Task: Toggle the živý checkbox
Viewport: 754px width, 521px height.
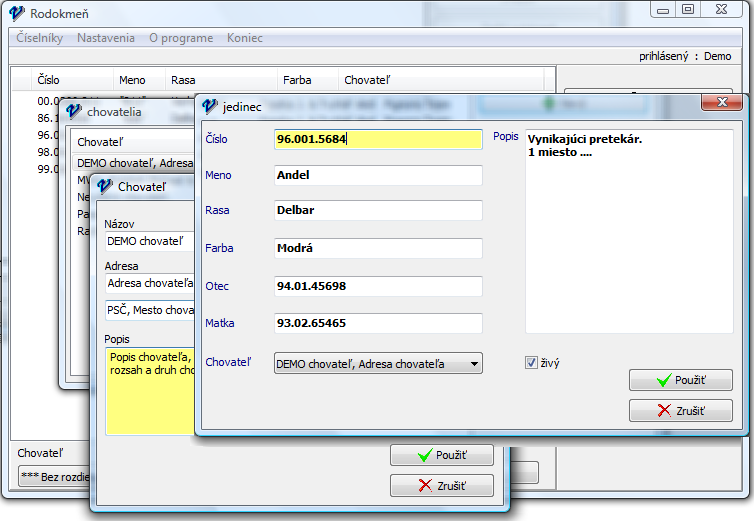Action: pyautogui.click(x=531, y=363)
